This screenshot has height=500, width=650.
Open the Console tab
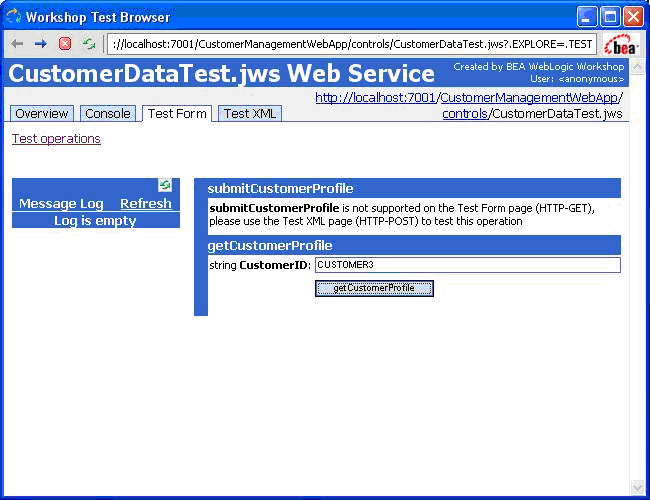click(x=108, y=114)
